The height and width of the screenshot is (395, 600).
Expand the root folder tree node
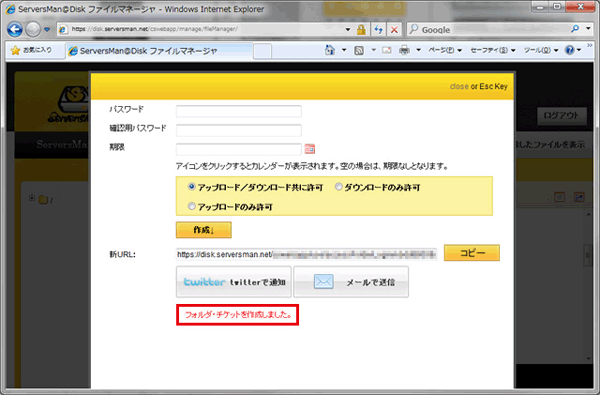coord(32,198)
